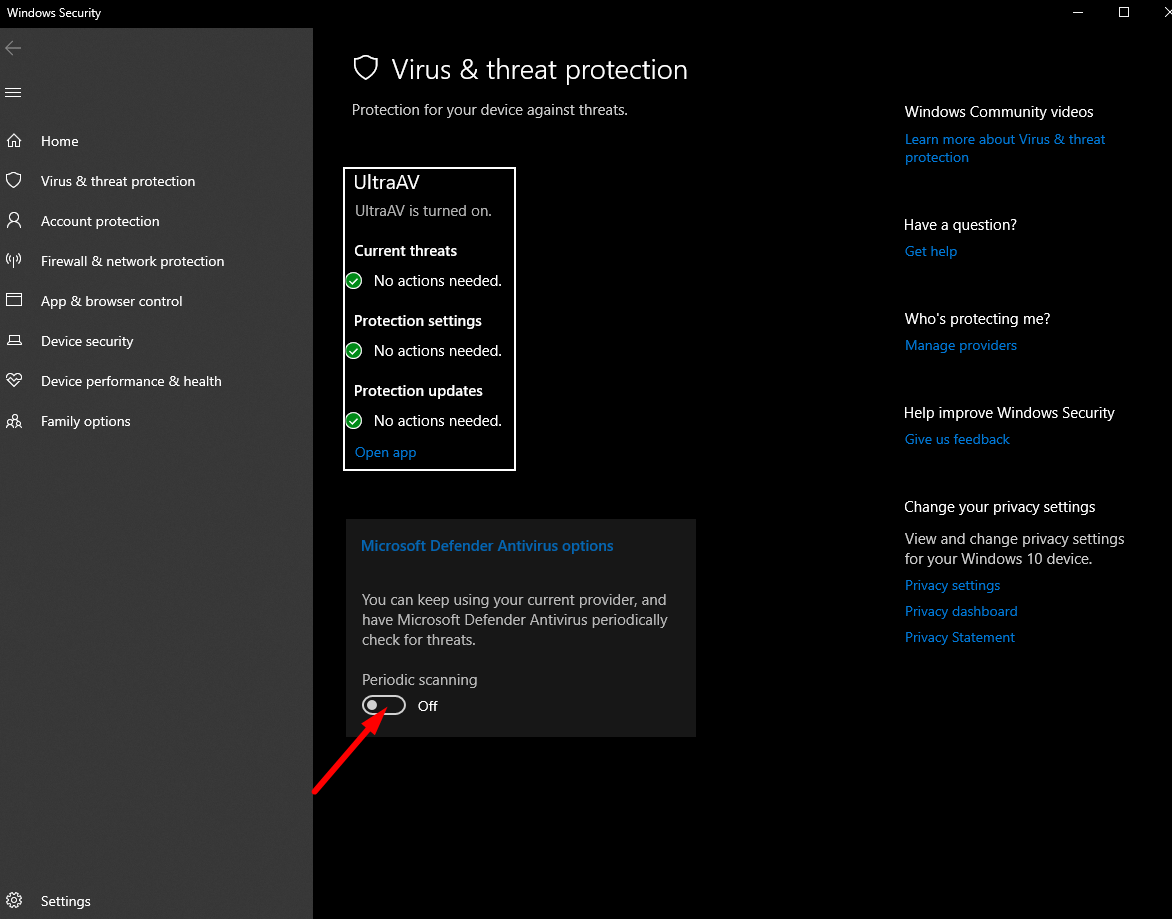Click the Family options people icon
The image size is (1172, 919).
click(13, 421)
